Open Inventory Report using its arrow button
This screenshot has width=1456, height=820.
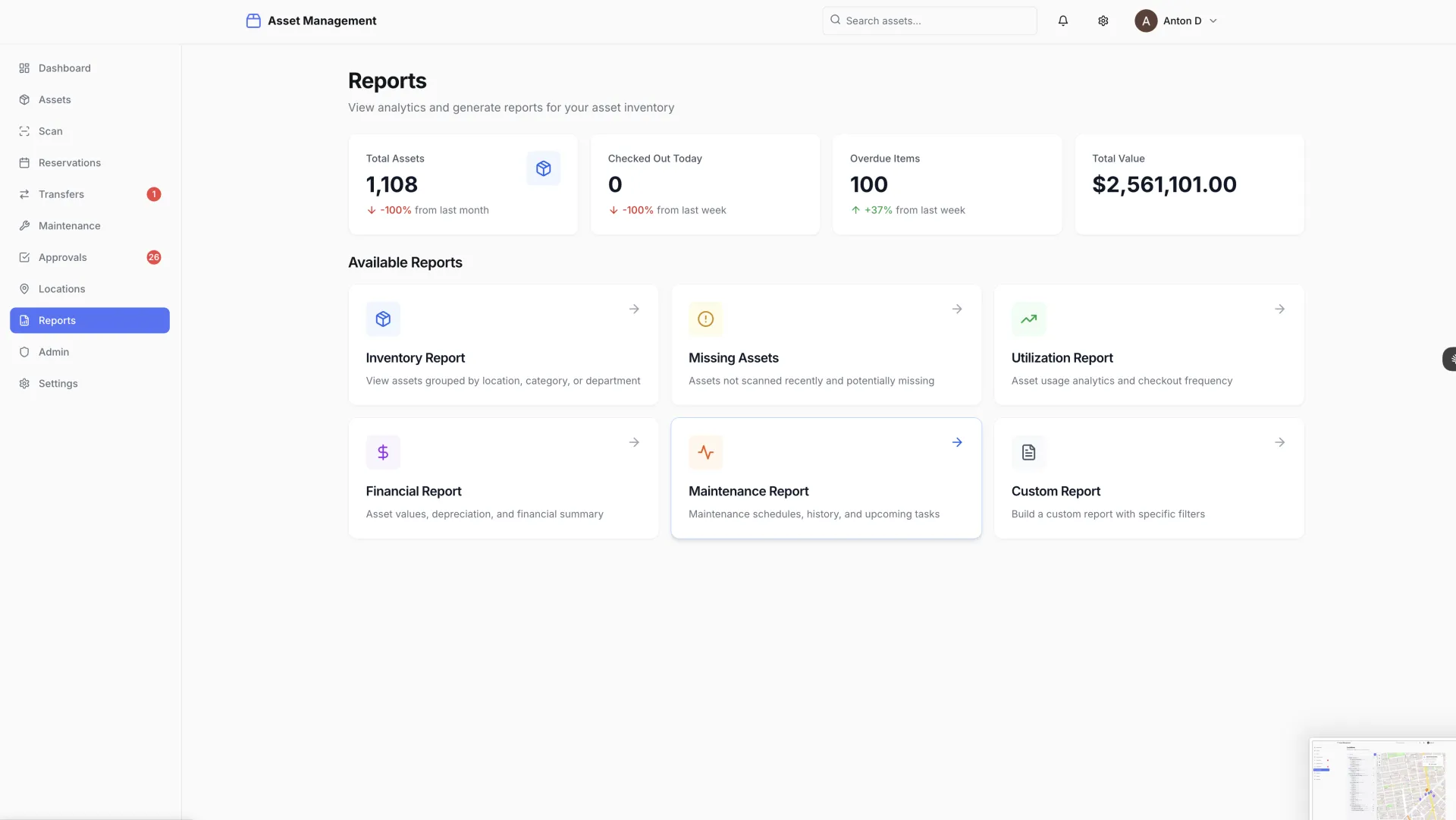click(x=635, y=309)
